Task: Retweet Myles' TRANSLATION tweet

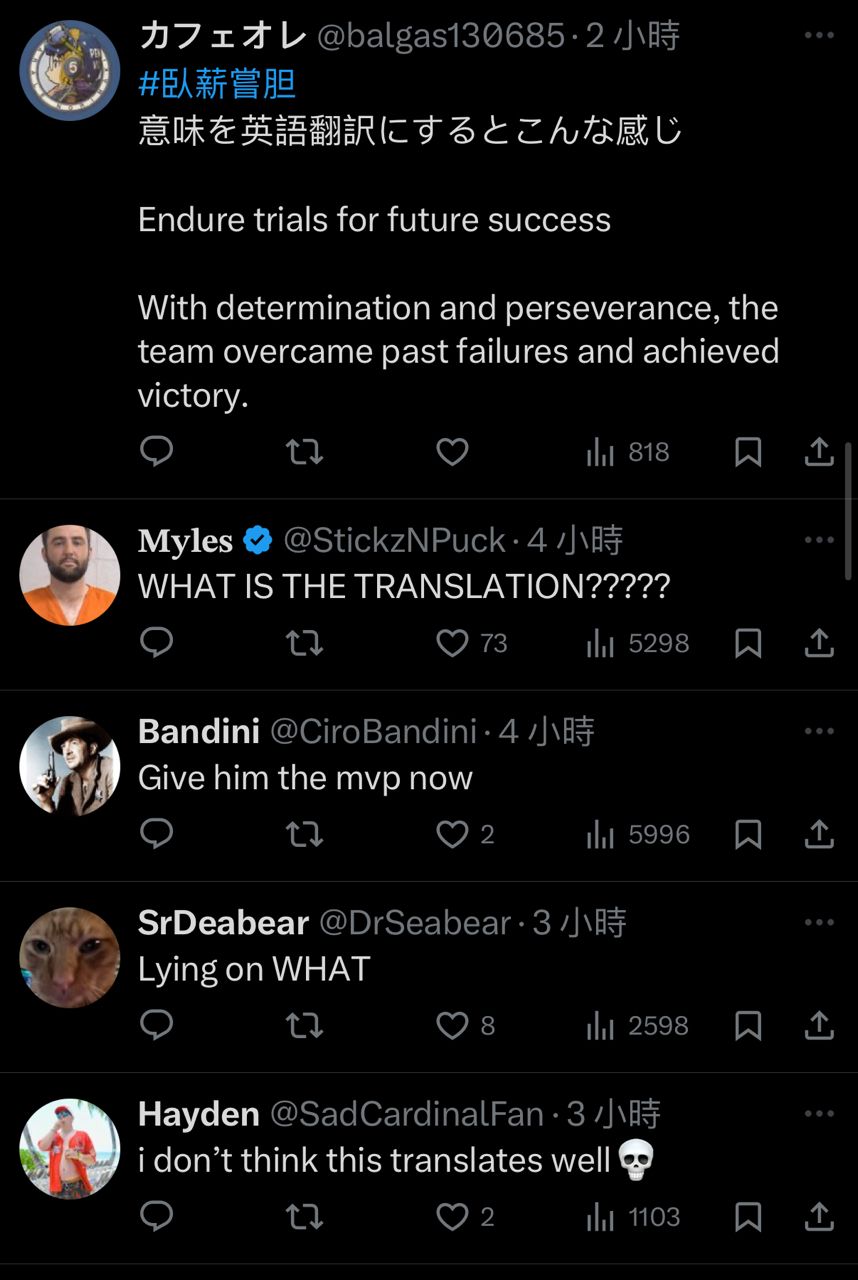Action: (x=304, y=643)
